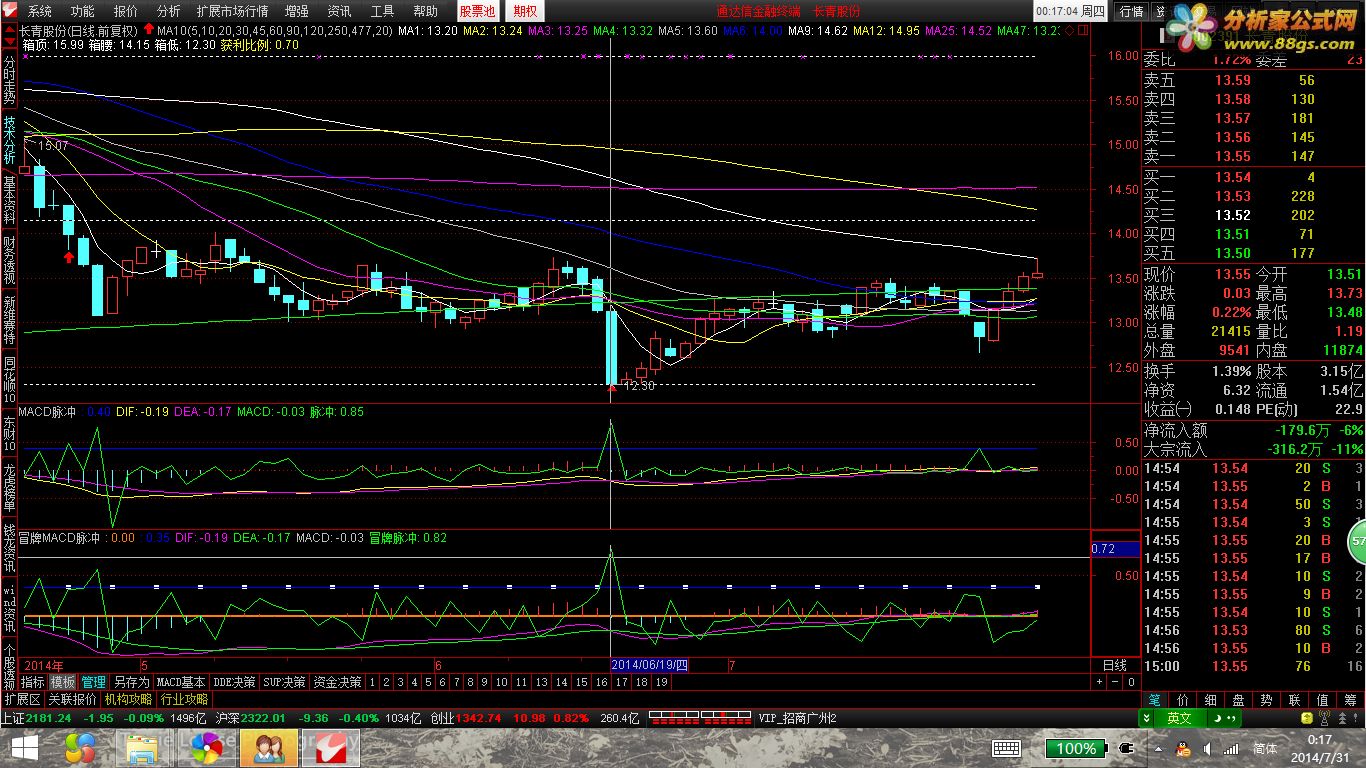Open the File Explorer taskbar icon
This screenshot has height=768, width=1366.
coord(142,748)
